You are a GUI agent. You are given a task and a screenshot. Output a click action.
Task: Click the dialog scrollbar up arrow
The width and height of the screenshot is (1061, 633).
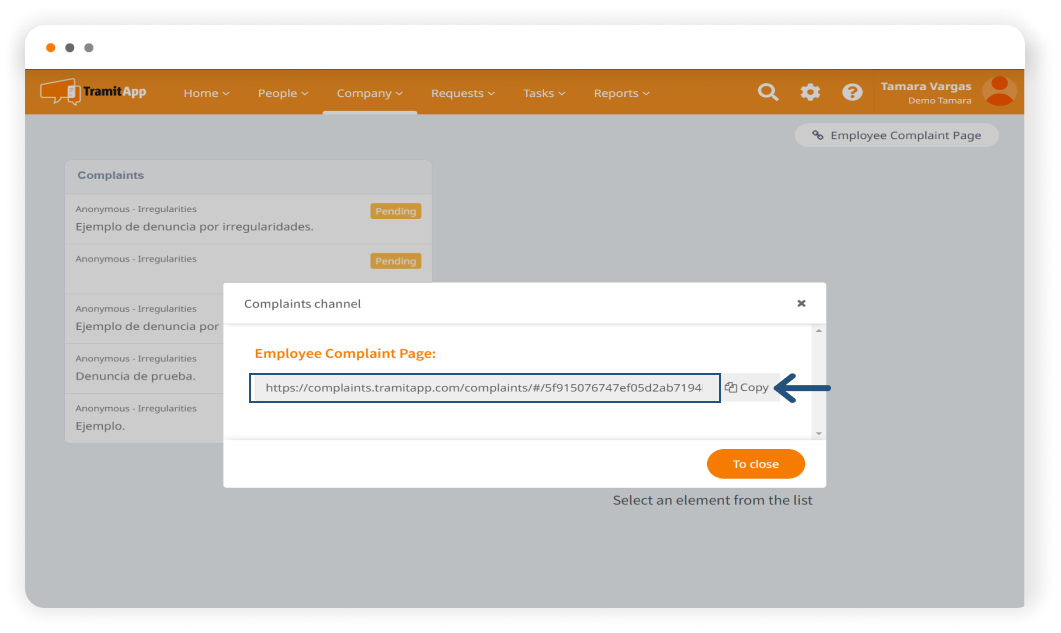[819, 330]
